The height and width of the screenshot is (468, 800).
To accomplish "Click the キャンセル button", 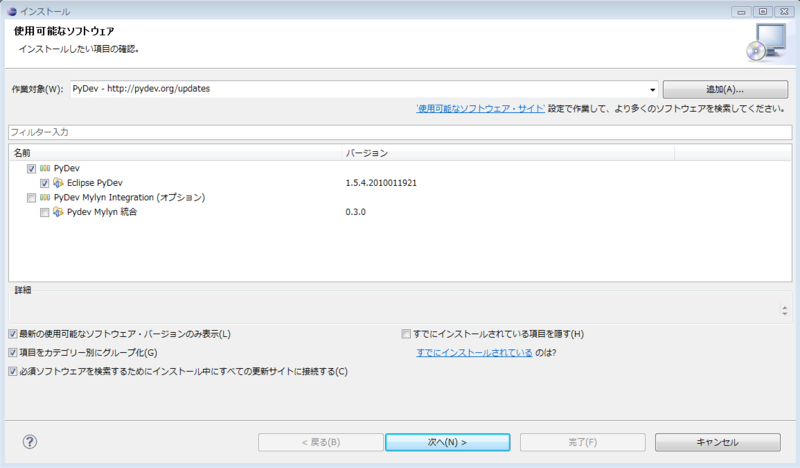I will click(x=717, y=442).
